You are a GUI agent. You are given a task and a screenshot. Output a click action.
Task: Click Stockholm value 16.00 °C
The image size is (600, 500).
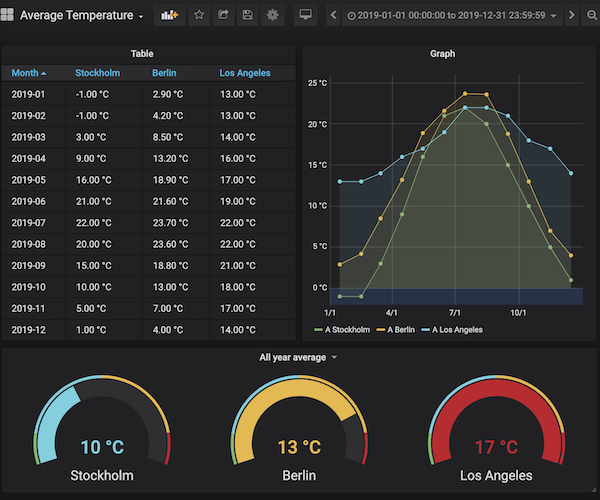click(93, 180)
